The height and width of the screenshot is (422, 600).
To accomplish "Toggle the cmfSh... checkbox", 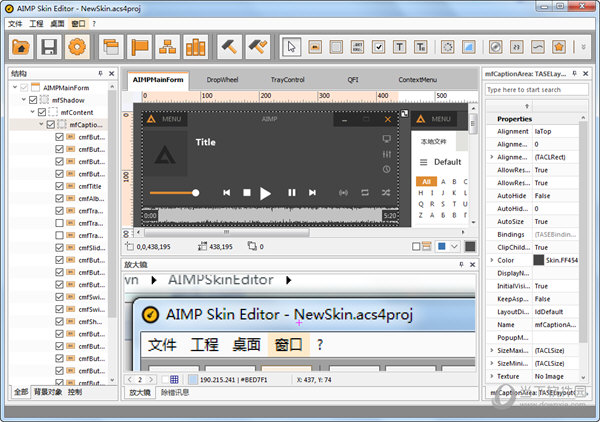I will (59, 322).
